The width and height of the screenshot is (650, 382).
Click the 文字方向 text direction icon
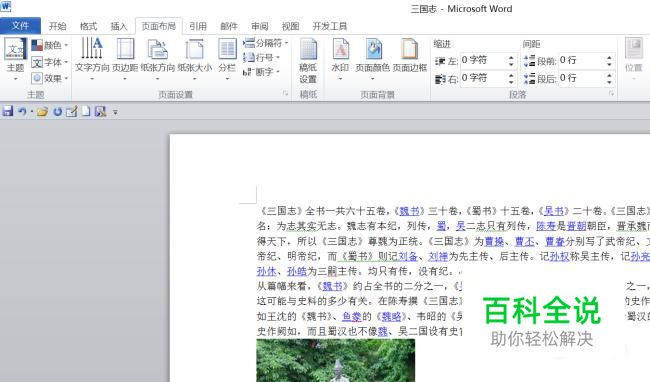tap(92, 48)
